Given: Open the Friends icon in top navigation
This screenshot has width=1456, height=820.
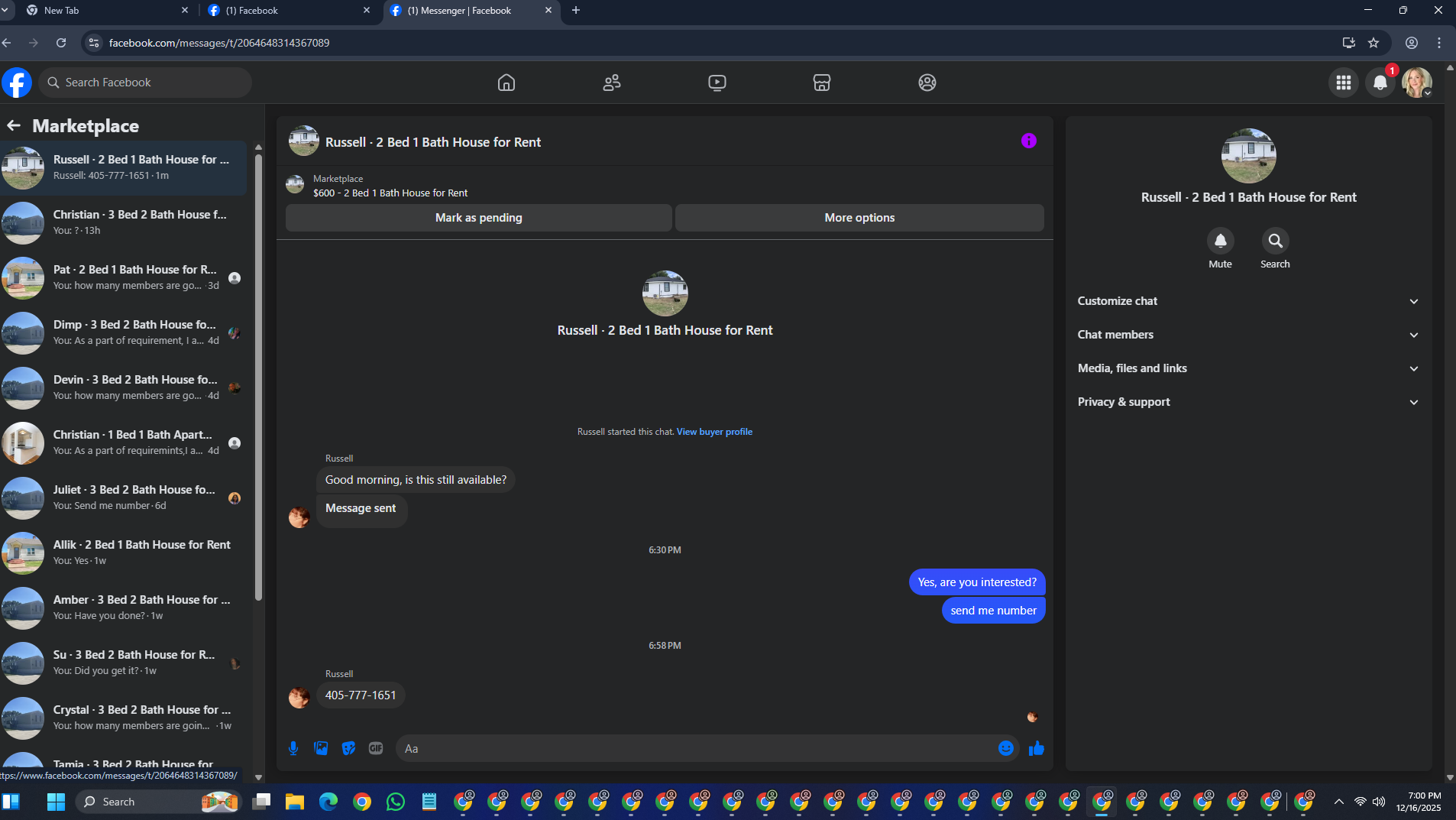Looking at the screenshot, I should [x=612, y=83].
